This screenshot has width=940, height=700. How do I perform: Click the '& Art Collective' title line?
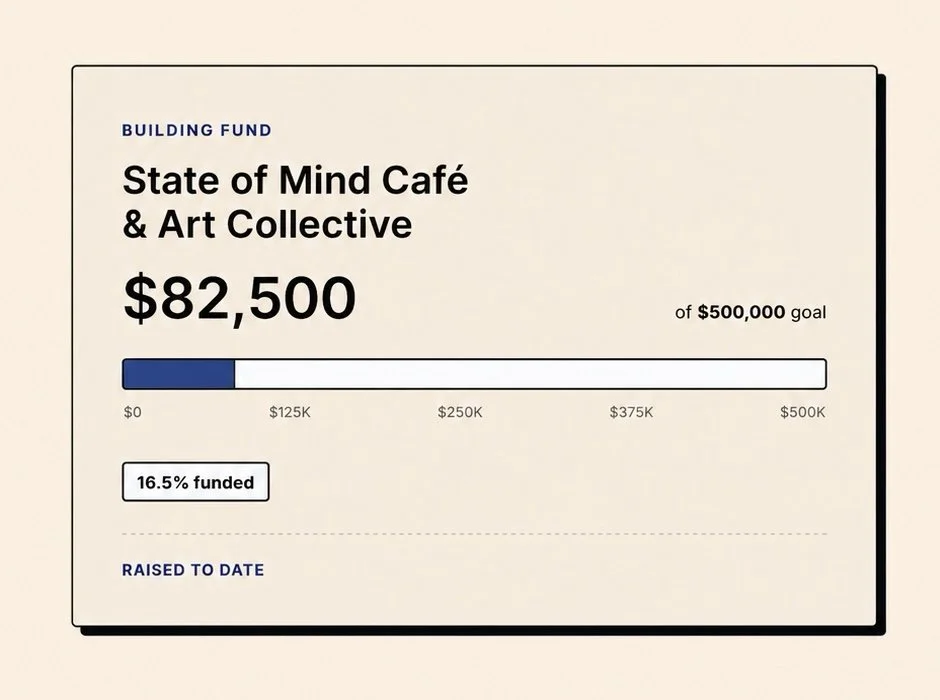(267, 225)
